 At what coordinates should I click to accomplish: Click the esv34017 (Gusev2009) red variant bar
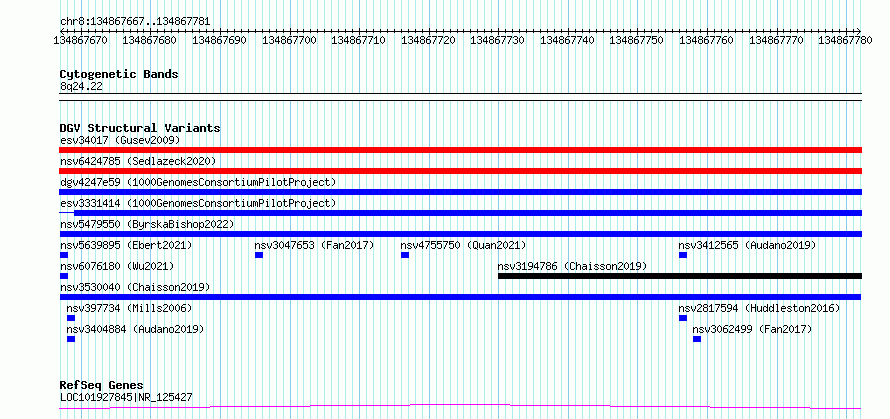click(x=460, y=150)
